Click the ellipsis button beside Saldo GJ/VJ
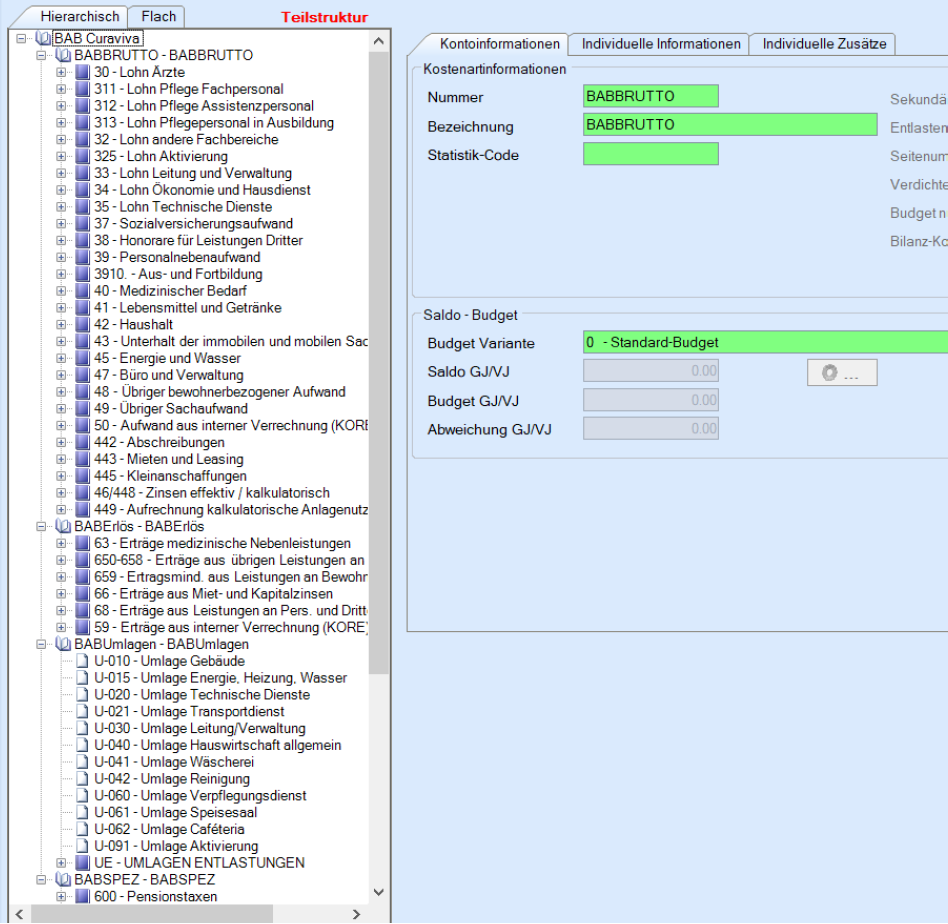The image size is (948, 924). 842,373
